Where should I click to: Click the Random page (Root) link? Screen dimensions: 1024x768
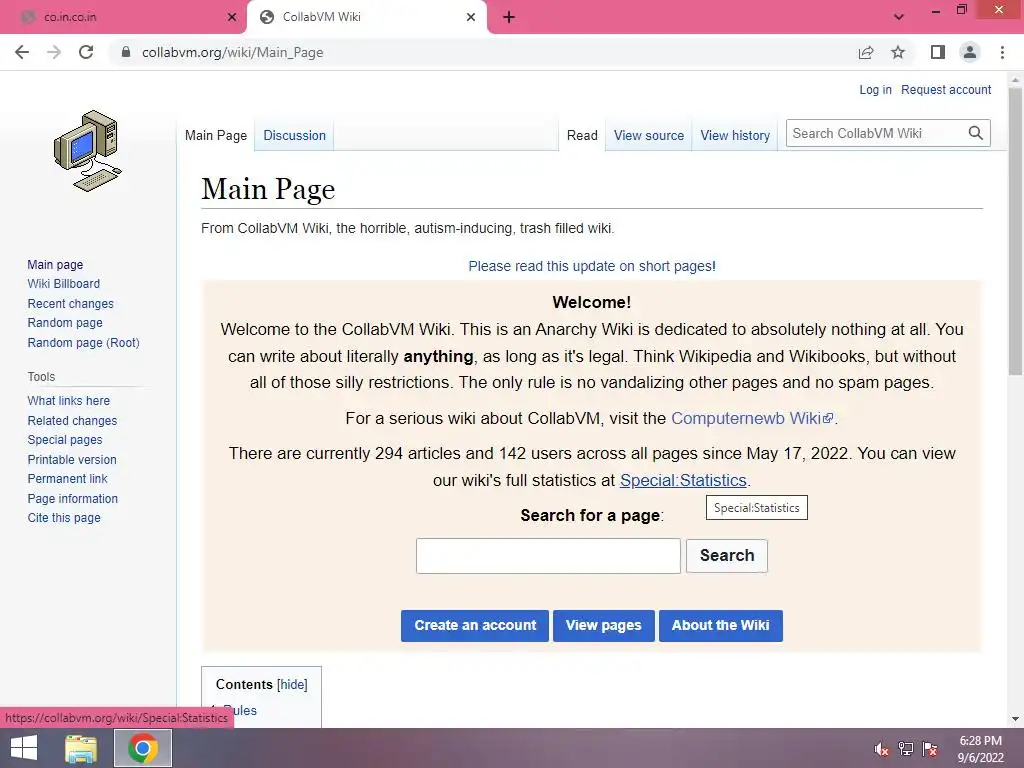pos(83,343)
